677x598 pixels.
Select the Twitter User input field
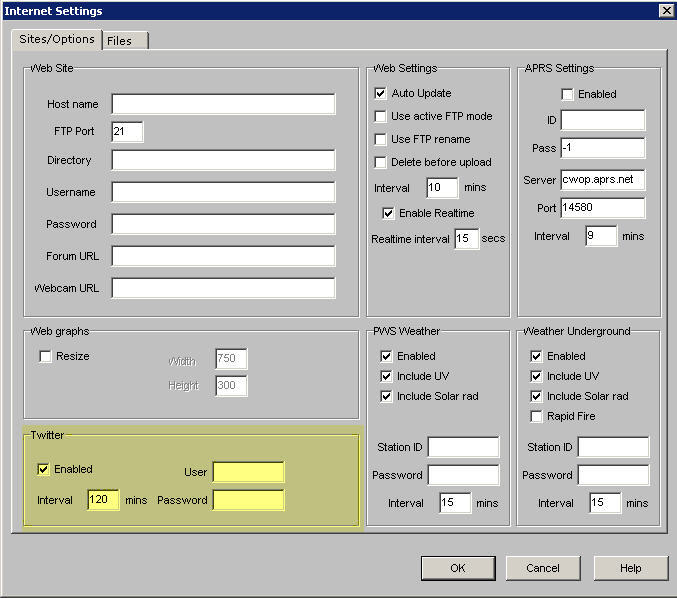[x=248, y=472]
